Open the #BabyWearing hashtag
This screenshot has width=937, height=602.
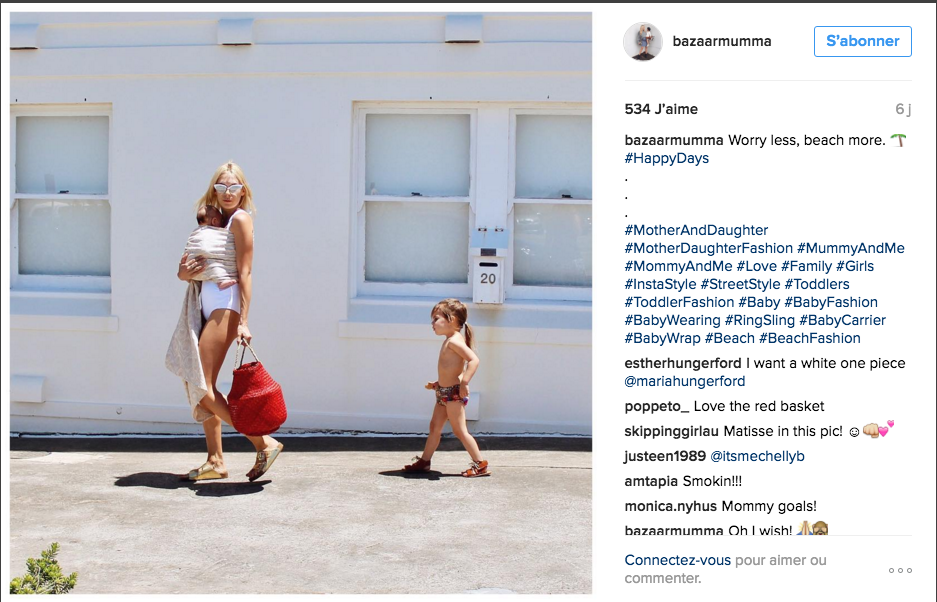coord(672,320)
